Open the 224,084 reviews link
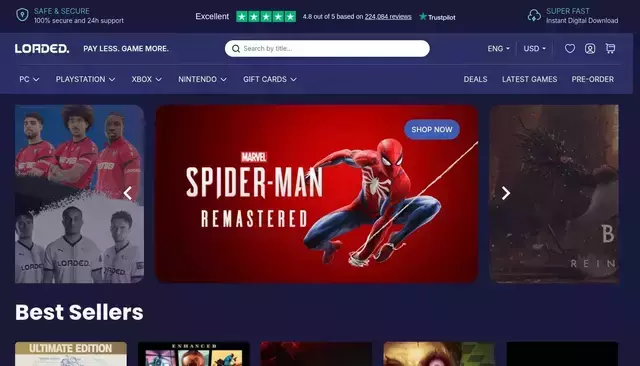This screenshot has width=640, height=366. [x=388, y=17]
